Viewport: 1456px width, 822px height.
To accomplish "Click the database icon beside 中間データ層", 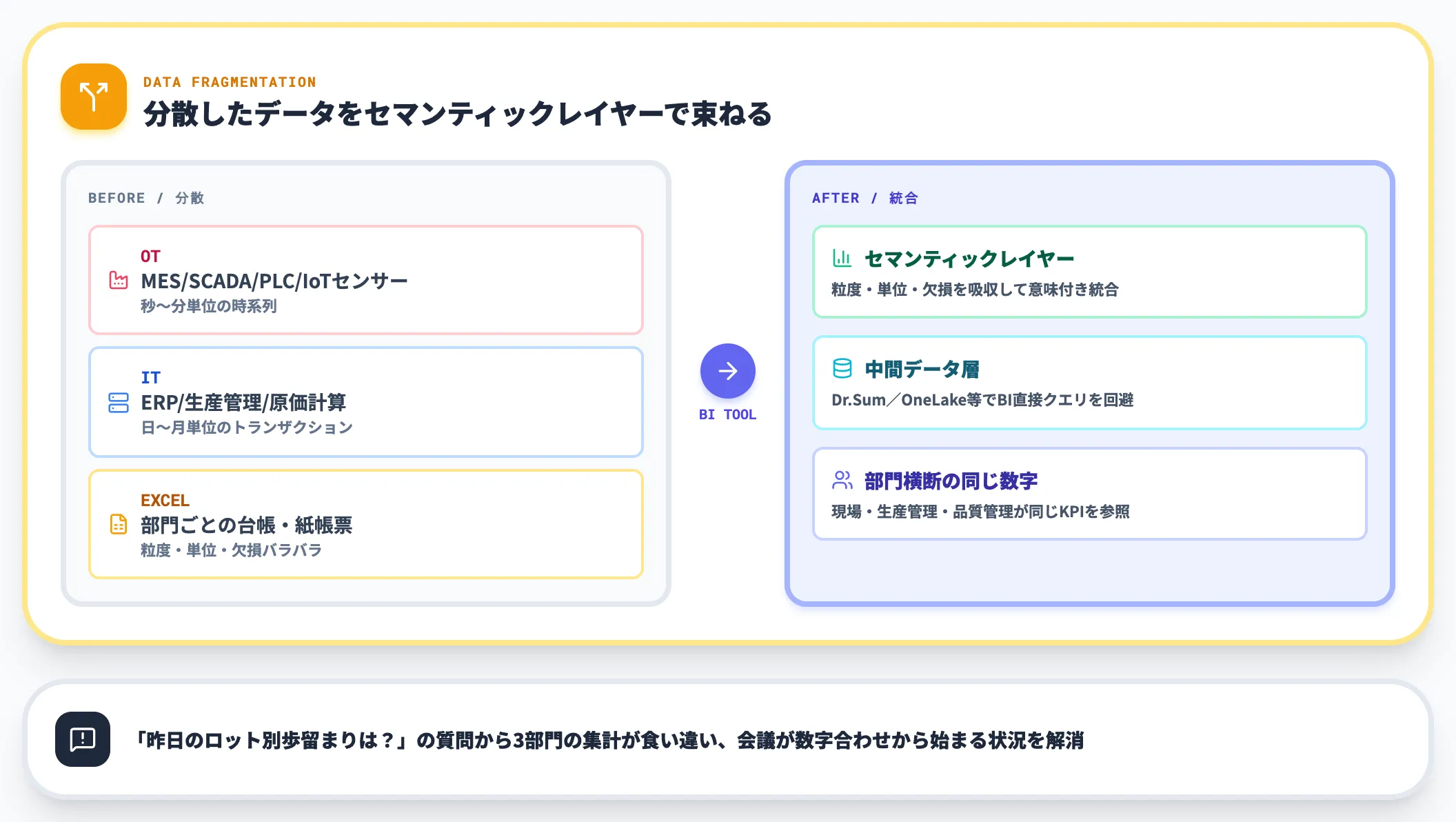I will 842,369.
